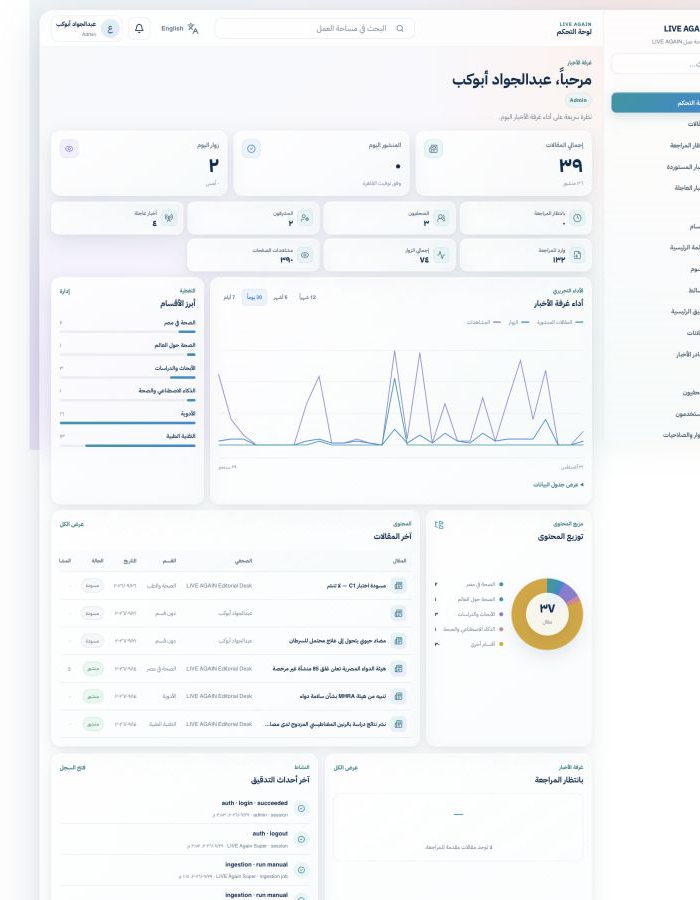Focus the workspace search field
The height and width of the screenshot is (900, 700).
314,28
